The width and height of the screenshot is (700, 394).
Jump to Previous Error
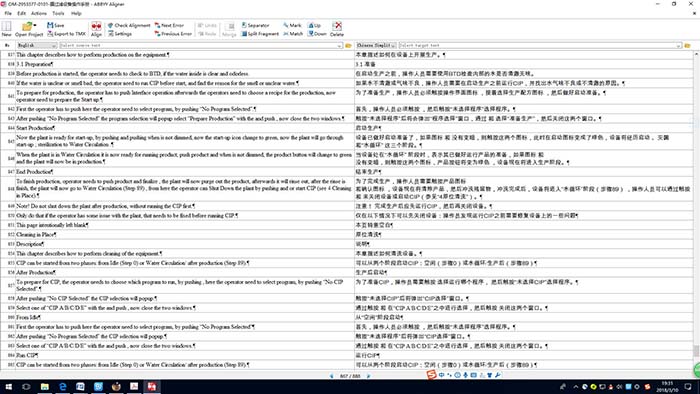(x=173, y=34)
